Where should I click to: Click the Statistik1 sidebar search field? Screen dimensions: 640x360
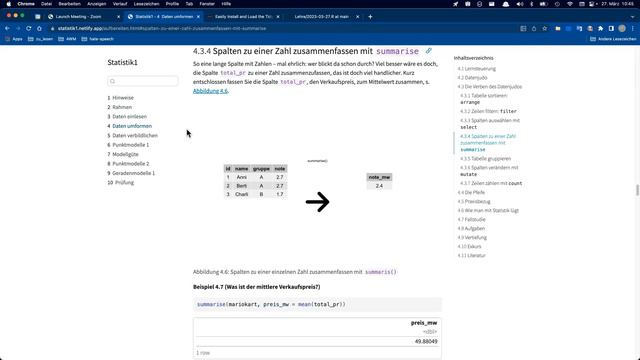pos(143,81)
